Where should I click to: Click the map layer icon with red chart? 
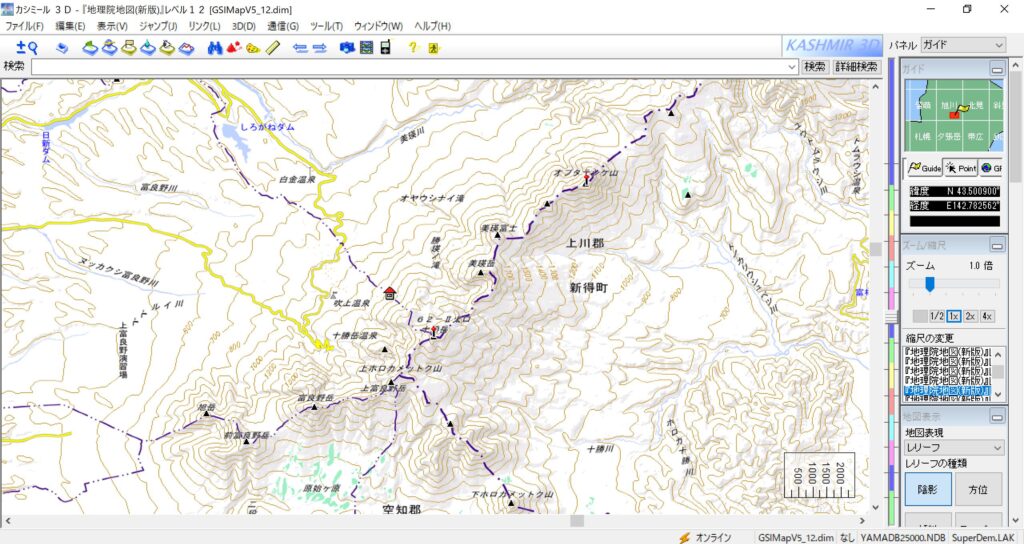tap(187, 48)
